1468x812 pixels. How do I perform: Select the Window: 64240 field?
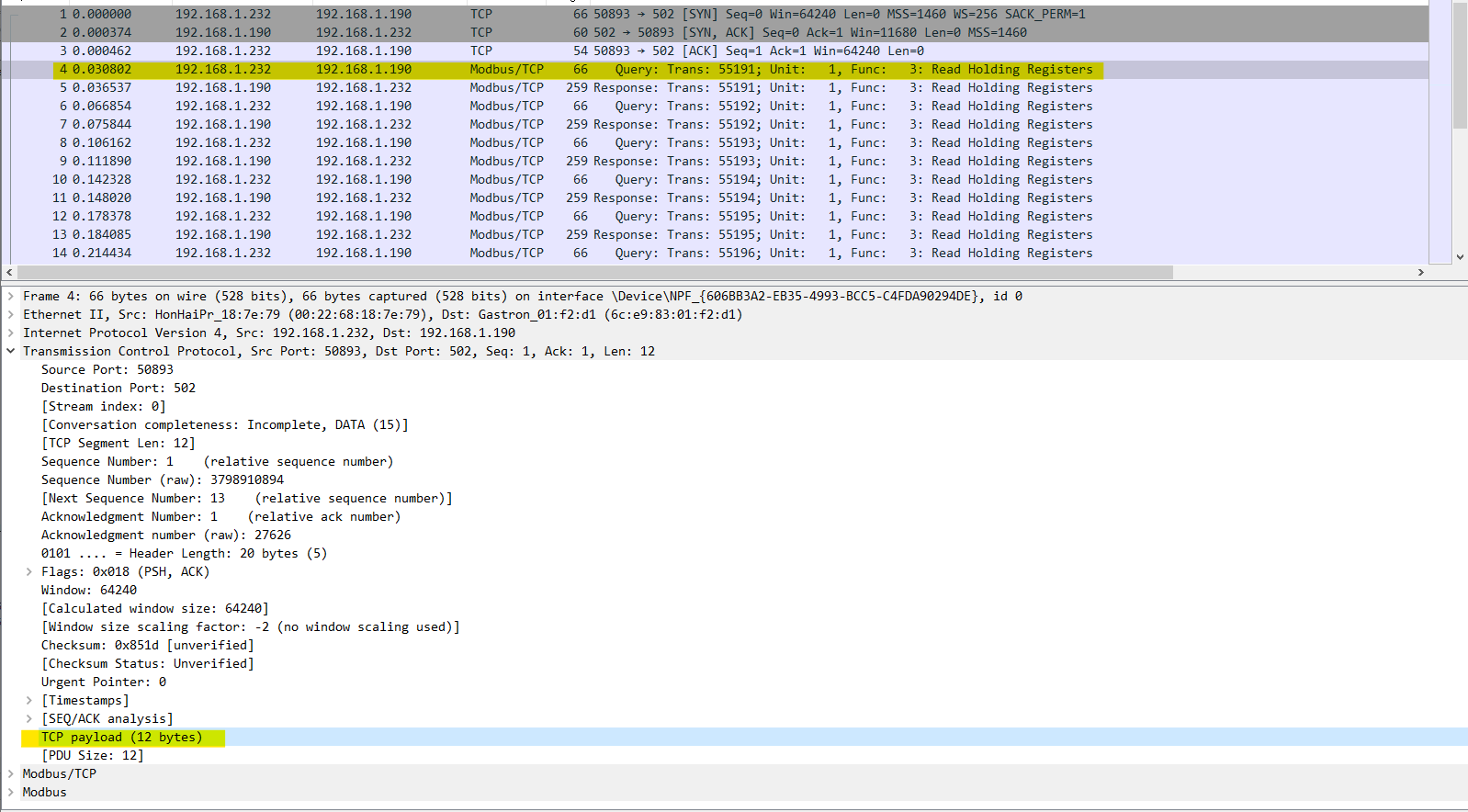point(89,590)
